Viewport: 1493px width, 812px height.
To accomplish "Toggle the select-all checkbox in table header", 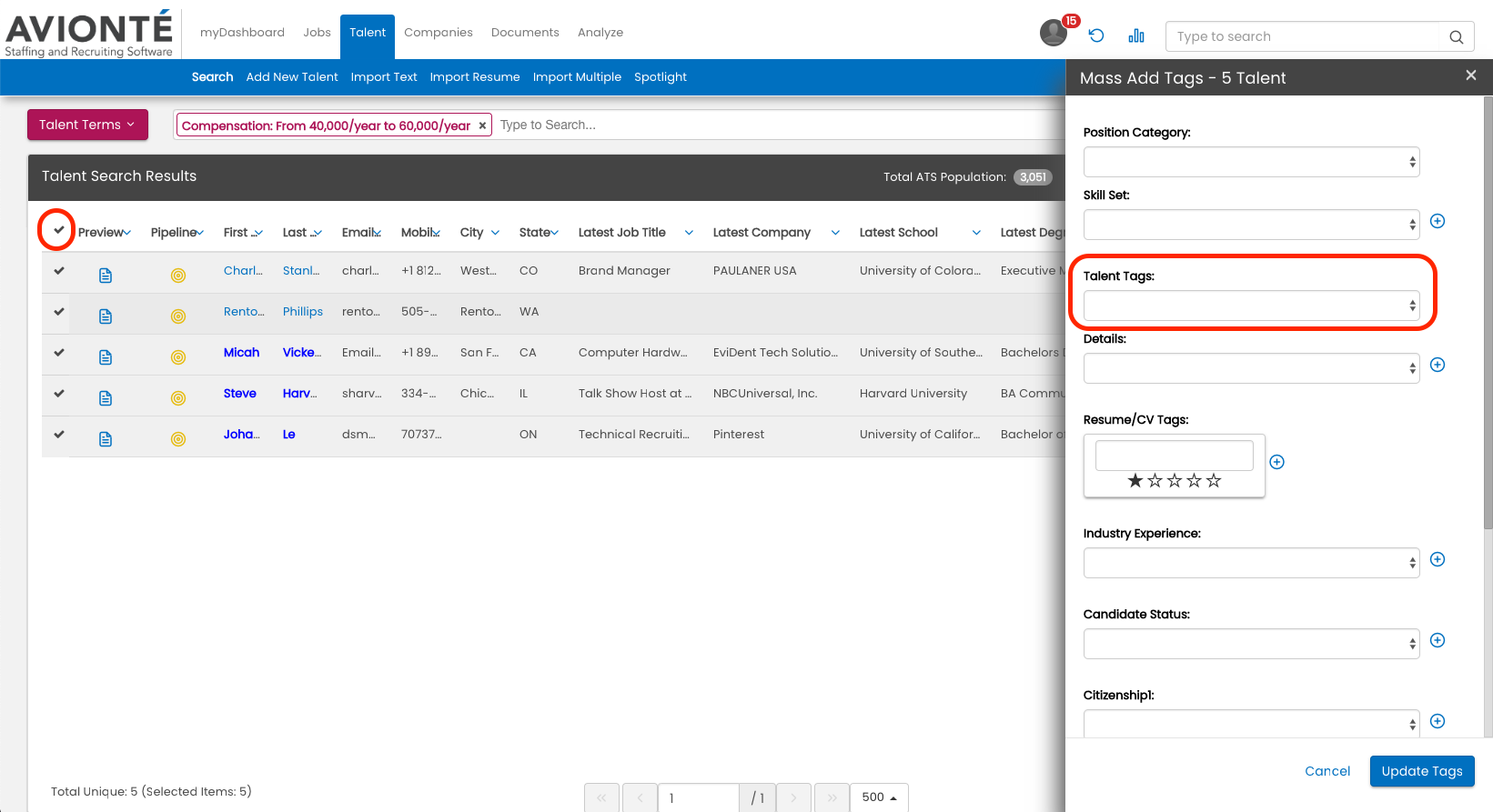I will [x=59, y=230].
